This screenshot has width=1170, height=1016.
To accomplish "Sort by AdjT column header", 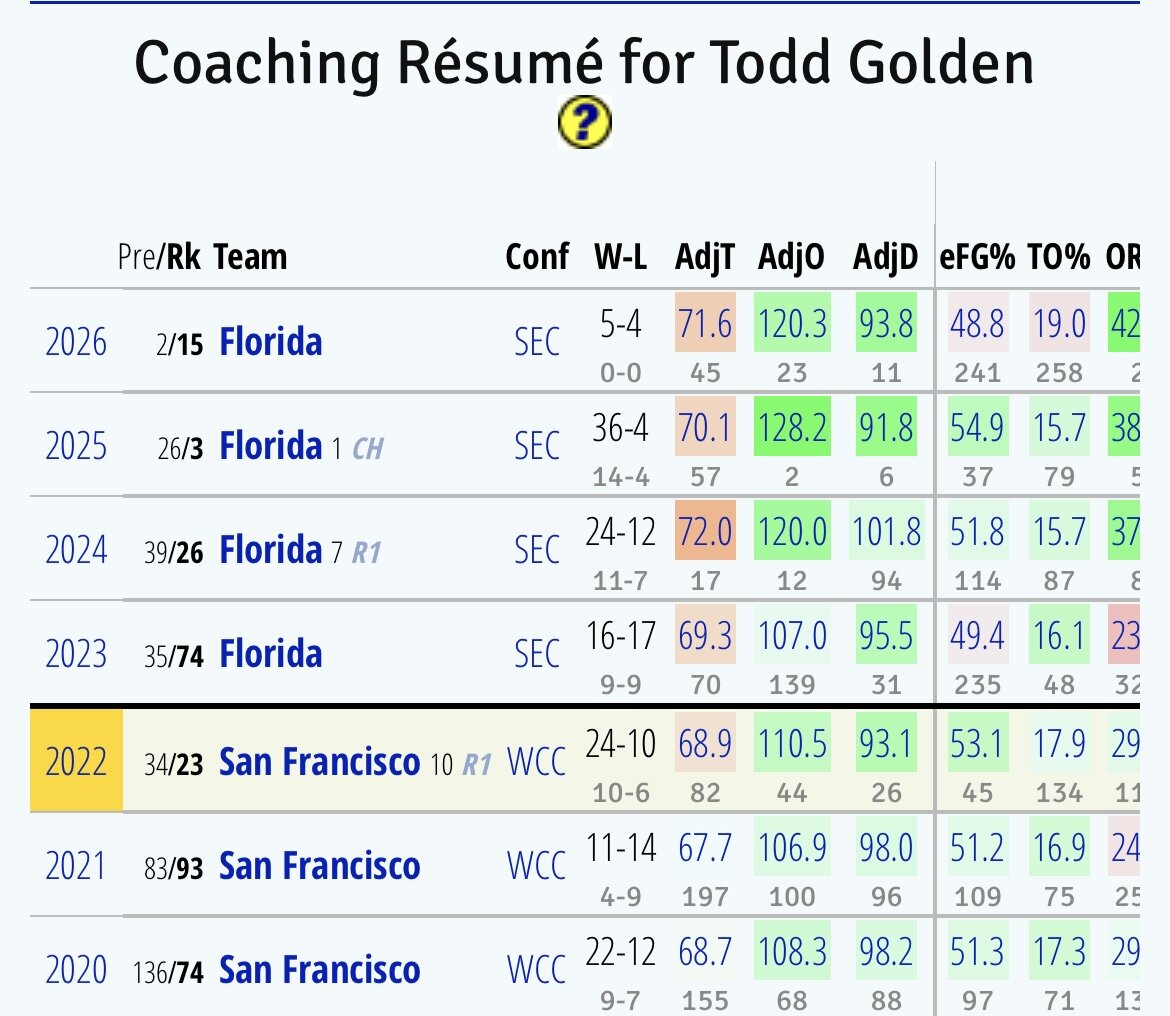I will pos(704,257).
